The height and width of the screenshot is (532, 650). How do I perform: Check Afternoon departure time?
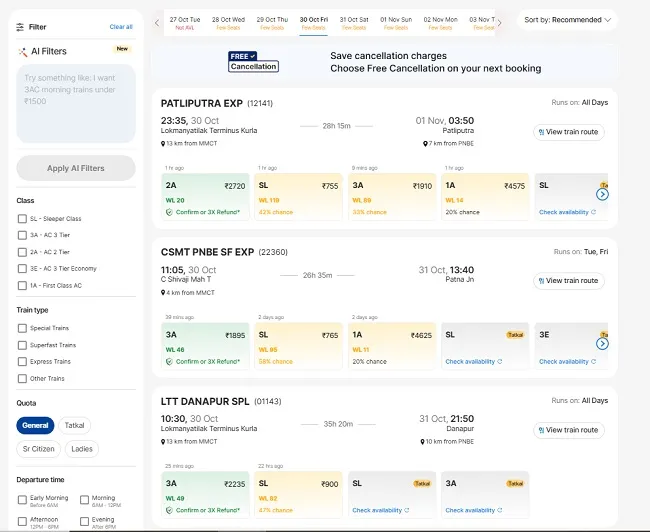pos(22,522)
